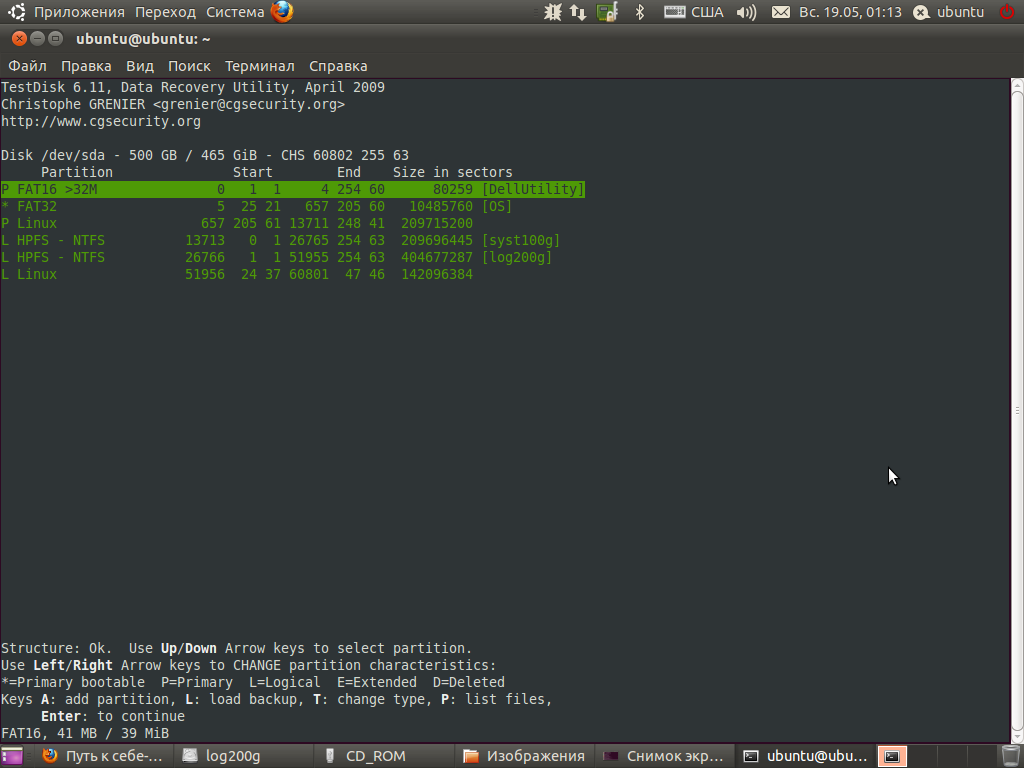Open the Справка menu
The height and width of the screenshot is (768, 1024).
pos(338,66)
